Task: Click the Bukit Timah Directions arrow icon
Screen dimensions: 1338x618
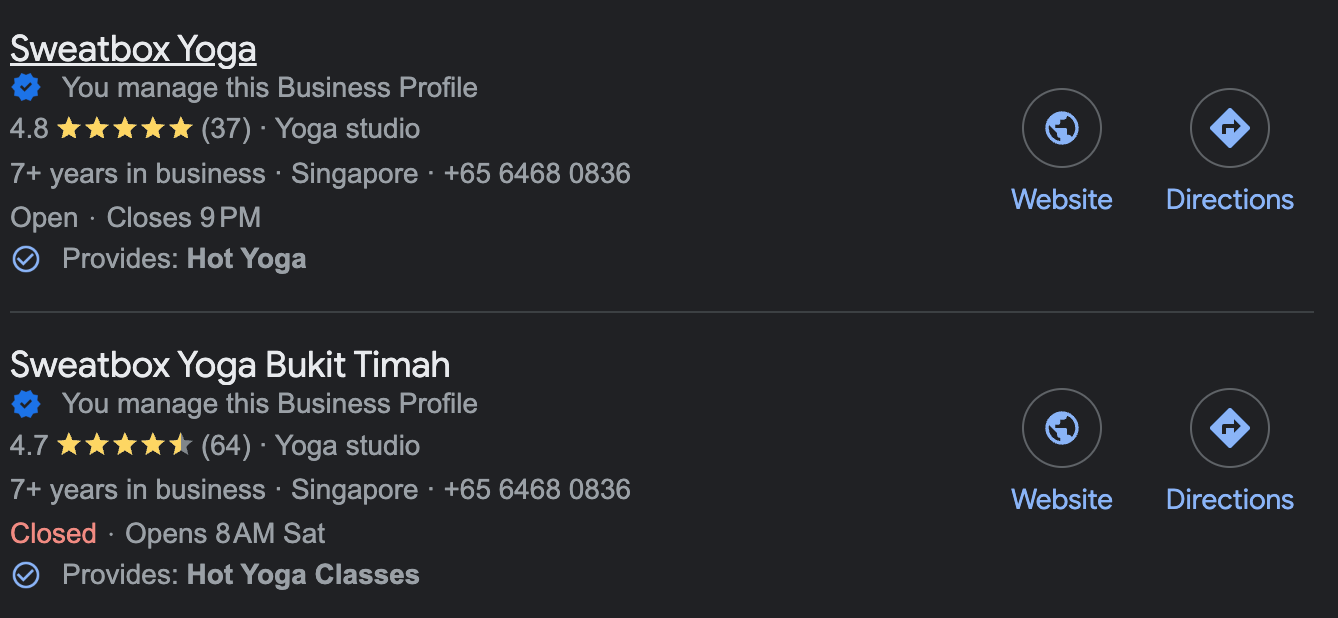Action: 1229,428
